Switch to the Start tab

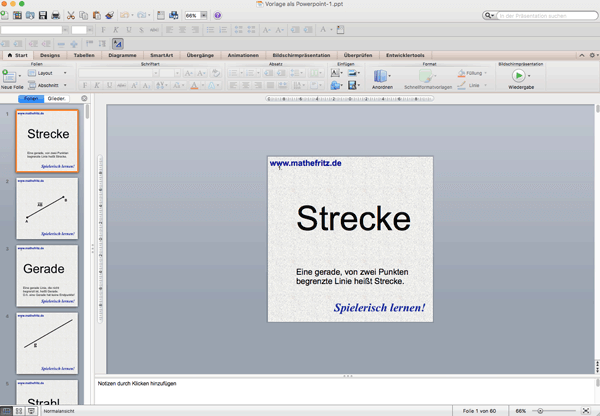pyautogui.click(x=18, y=55)
